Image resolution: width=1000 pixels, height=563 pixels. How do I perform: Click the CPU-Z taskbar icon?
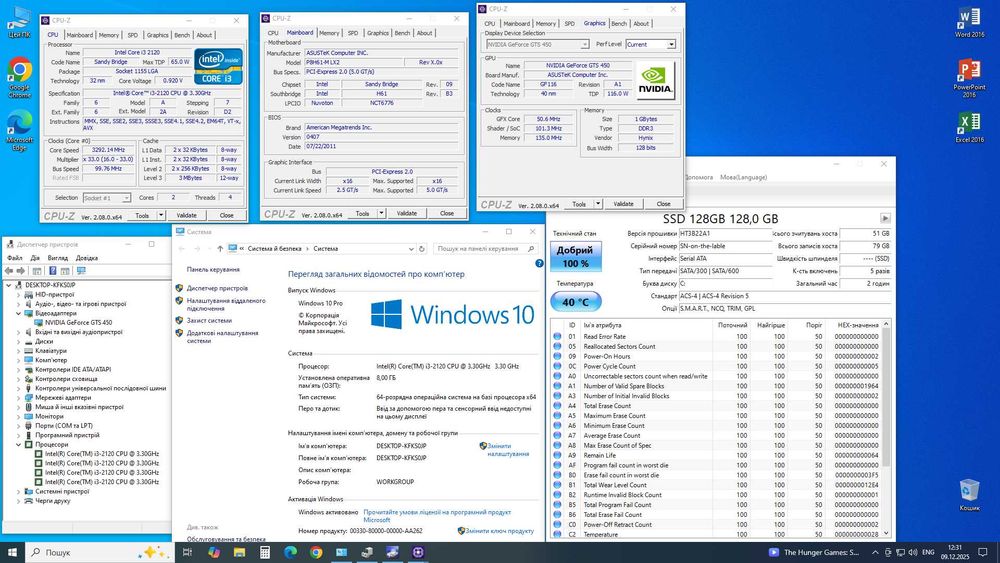[418, 552]
